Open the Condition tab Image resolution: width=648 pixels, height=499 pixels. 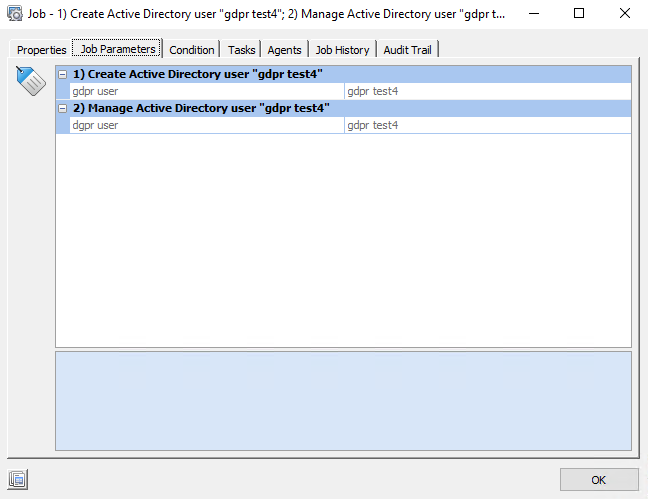click(191, 50)
